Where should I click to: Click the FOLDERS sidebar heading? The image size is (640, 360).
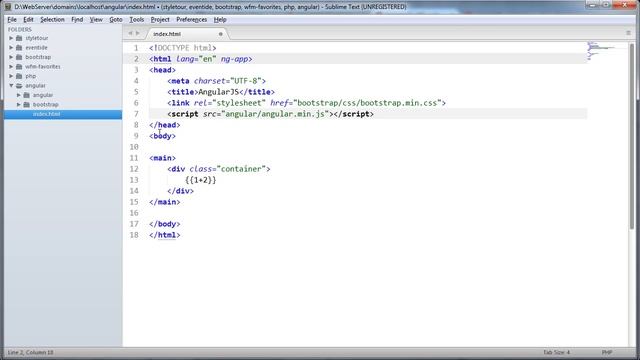(x=20, y=29)
